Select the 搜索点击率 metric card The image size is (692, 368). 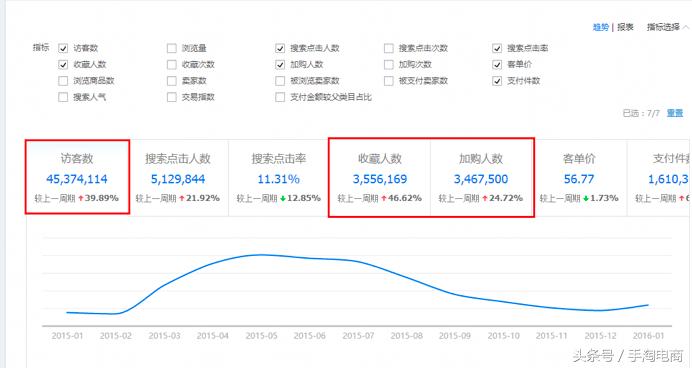278,178
